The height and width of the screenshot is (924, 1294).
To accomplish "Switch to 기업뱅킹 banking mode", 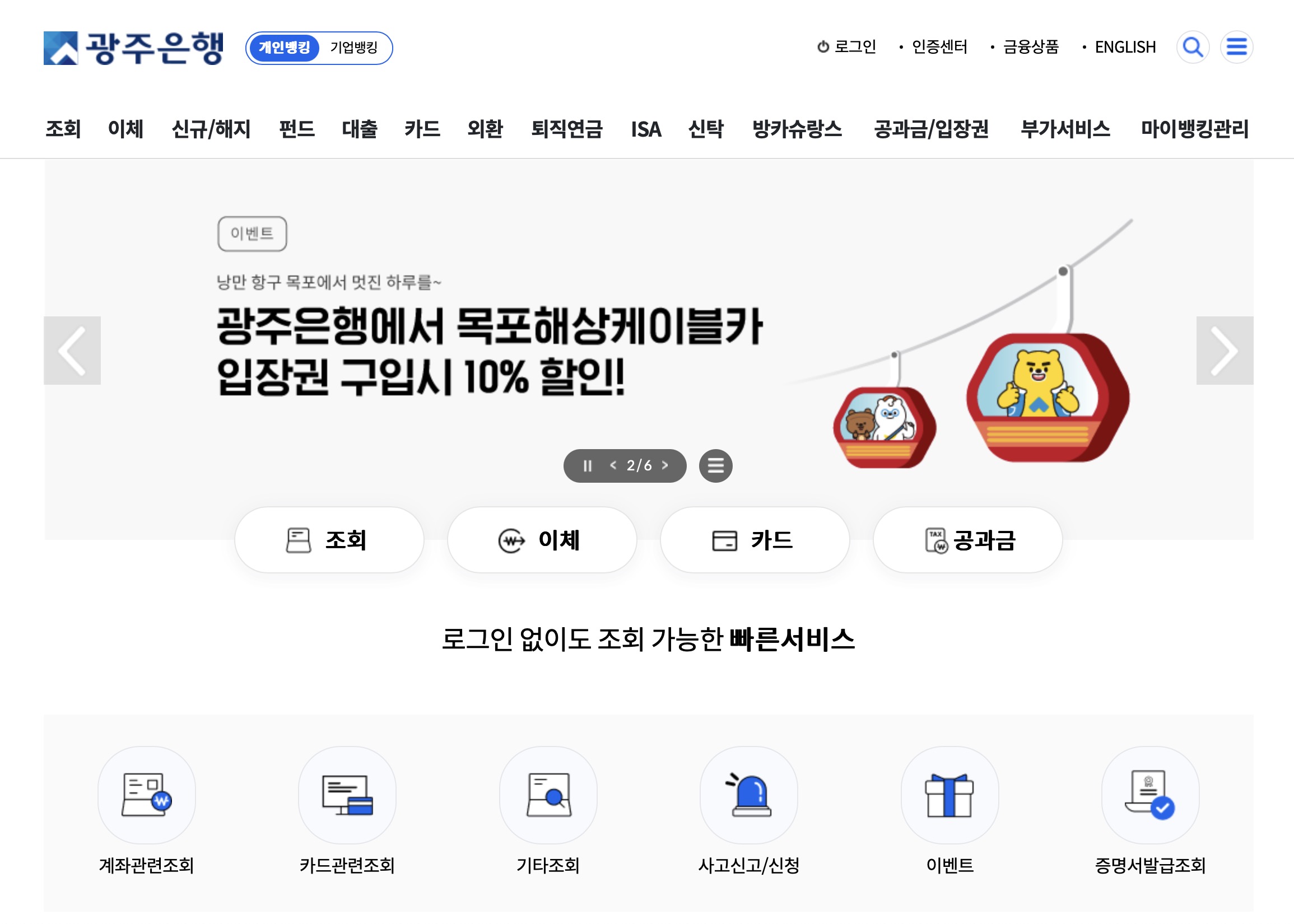I will click(353, 49).
